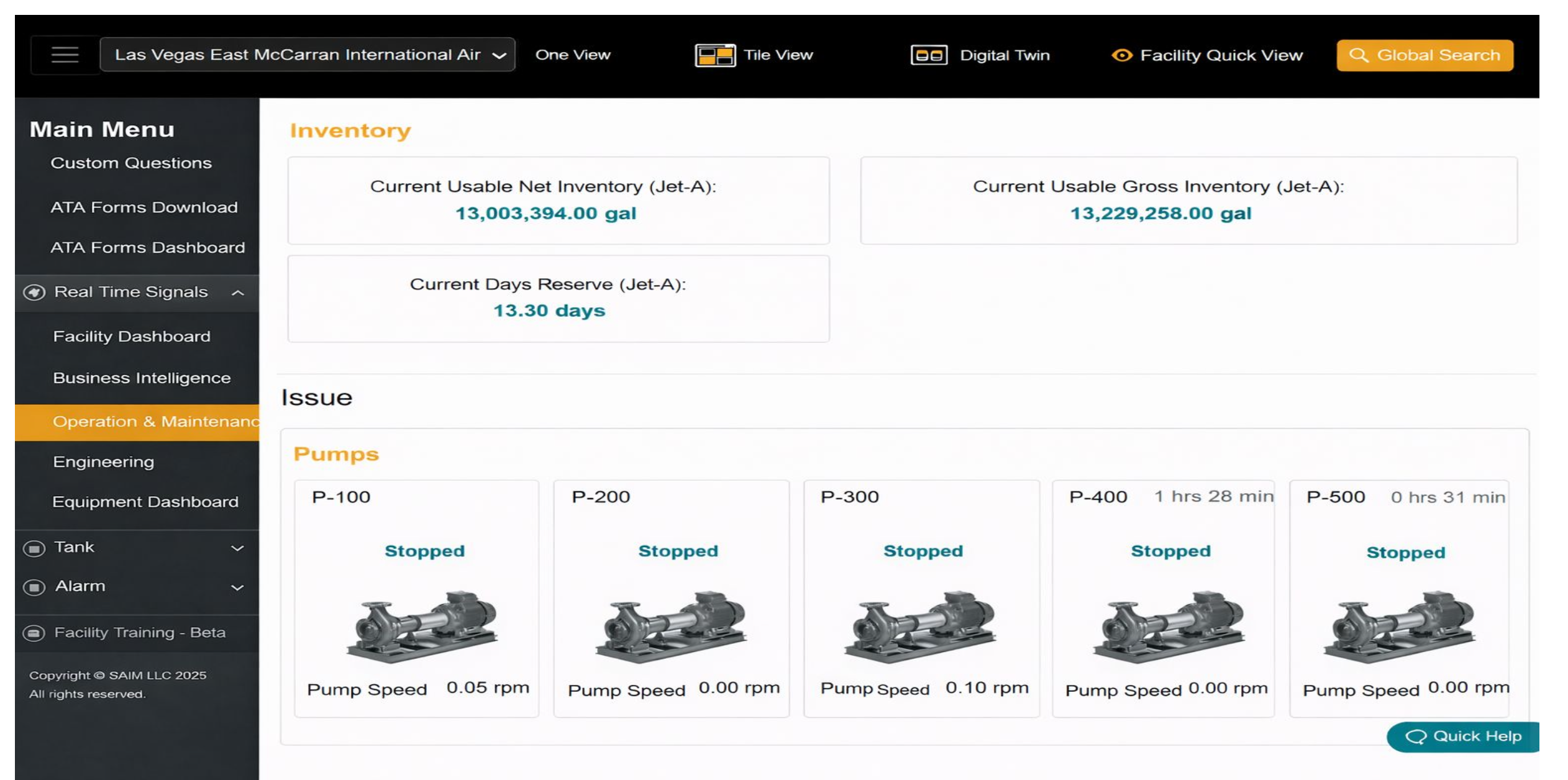Open the Facility Dashboard page

[x=131, y=336]
